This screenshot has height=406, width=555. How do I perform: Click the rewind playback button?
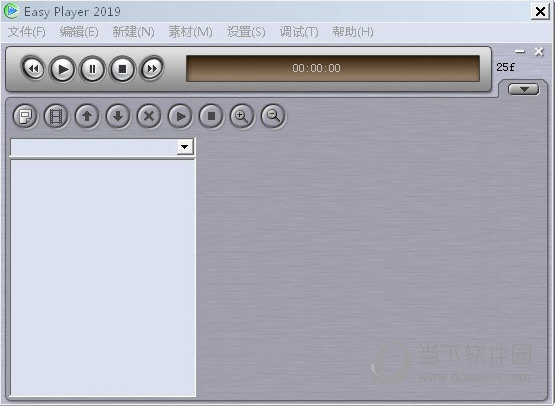33,69
